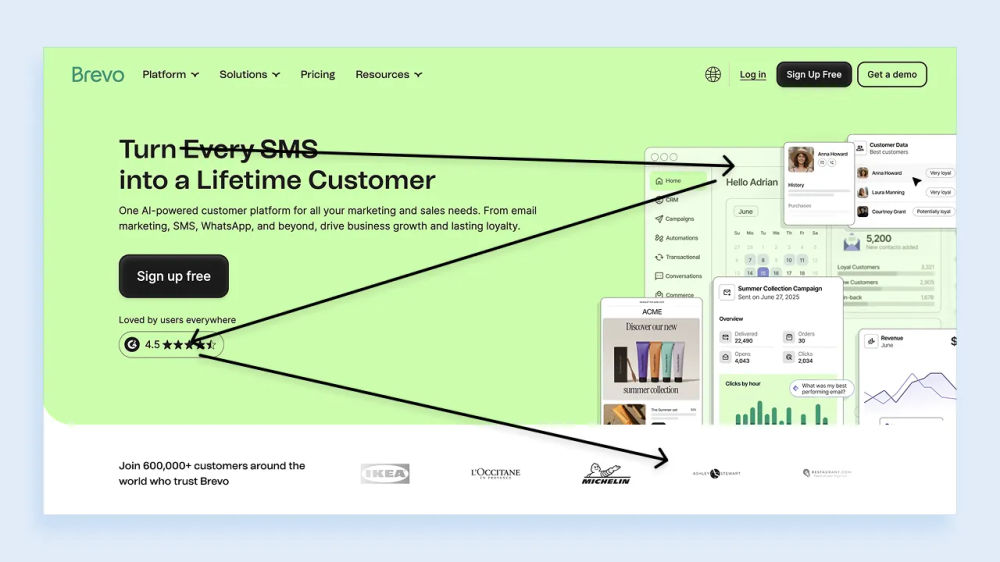The width and height of the screenshot is (1000, 562).
Task: Expand the Solutions menu
Action: tap(249, 75)
